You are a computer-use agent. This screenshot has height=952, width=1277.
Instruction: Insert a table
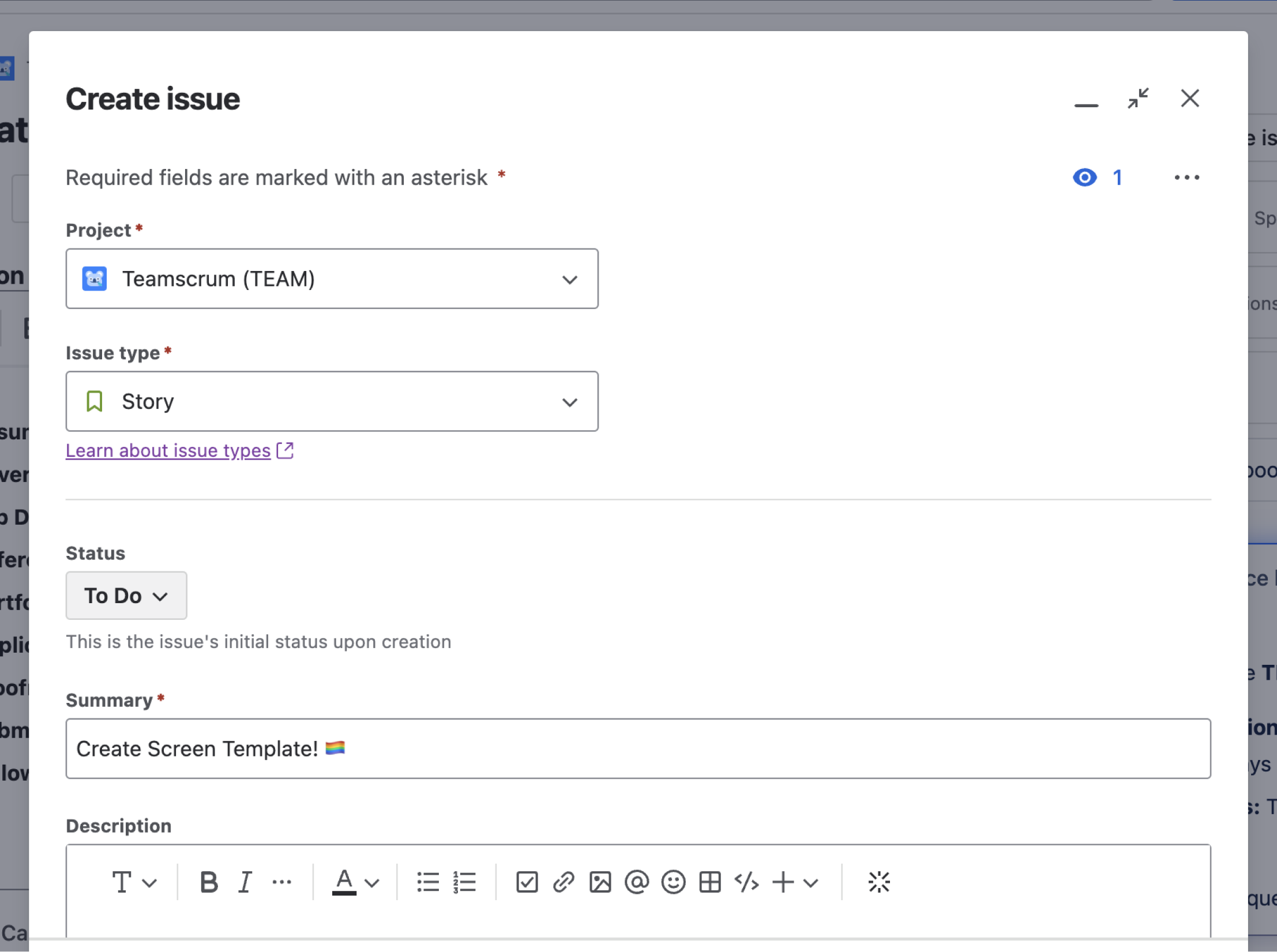710,882
